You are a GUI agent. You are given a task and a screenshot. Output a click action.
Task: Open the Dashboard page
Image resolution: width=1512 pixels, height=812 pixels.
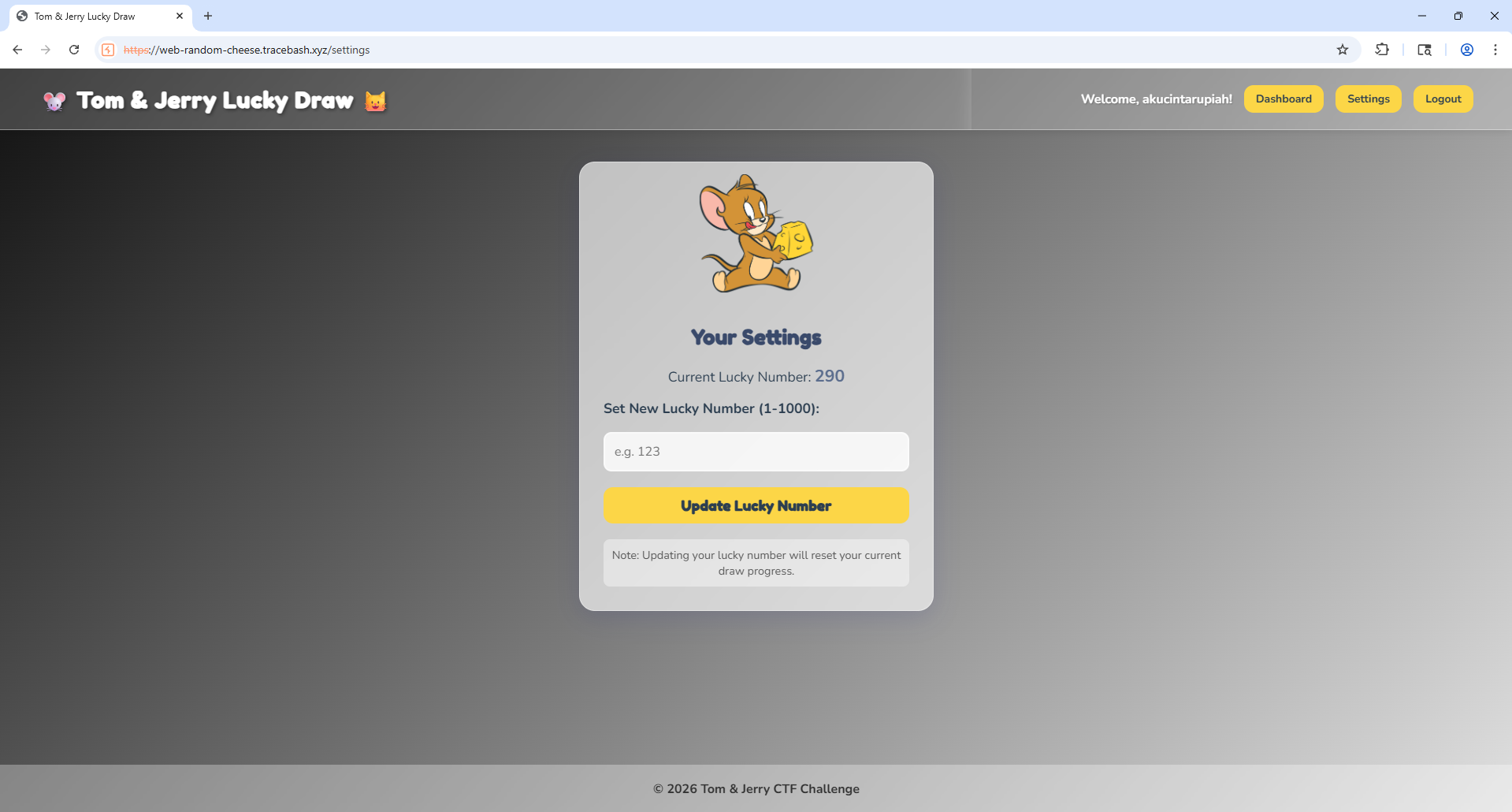tap(1284, 99)
